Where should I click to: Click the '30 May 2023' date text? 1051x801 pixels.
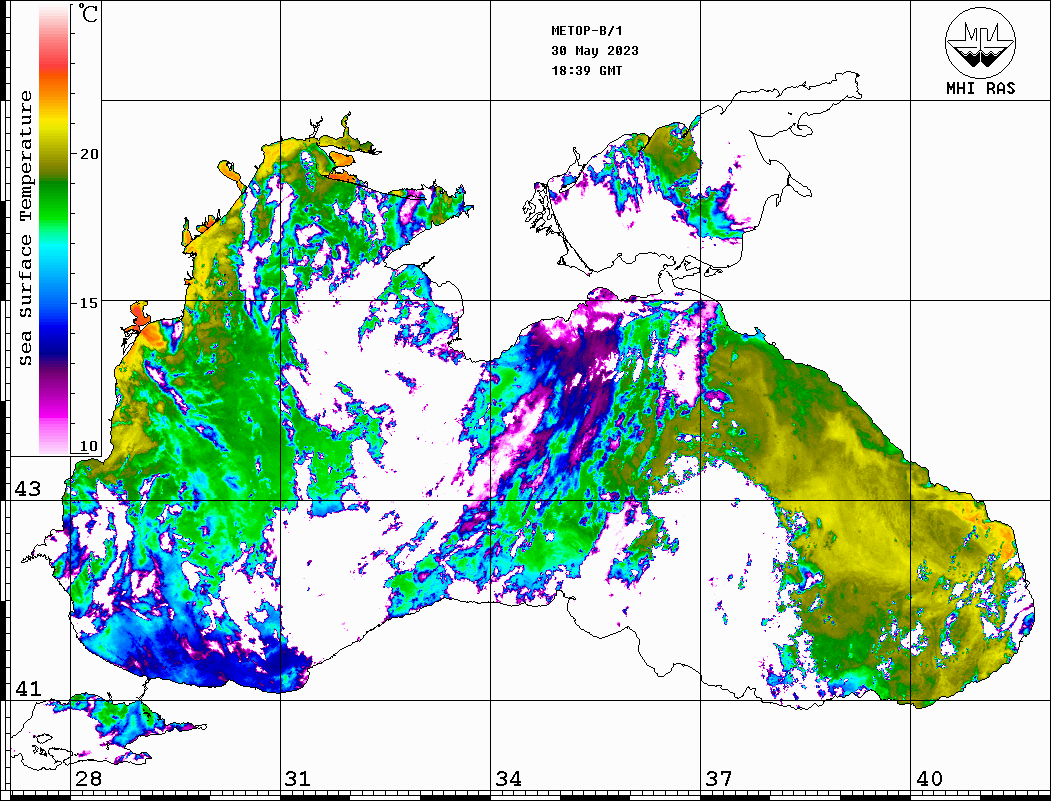[595, 51]
